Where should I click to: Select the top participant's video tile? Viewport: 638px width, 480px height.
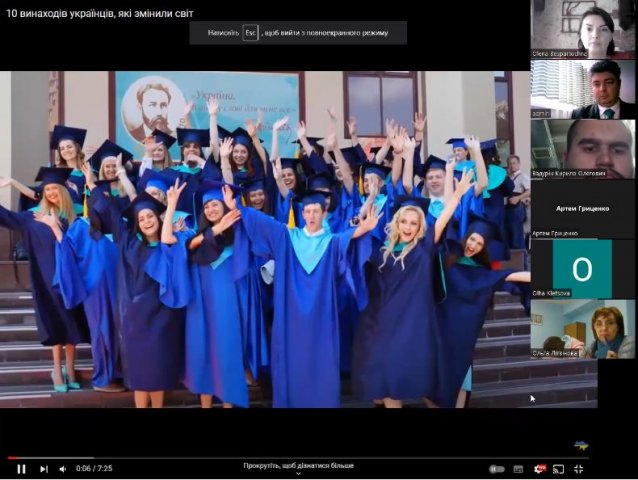tap(583, 28)
